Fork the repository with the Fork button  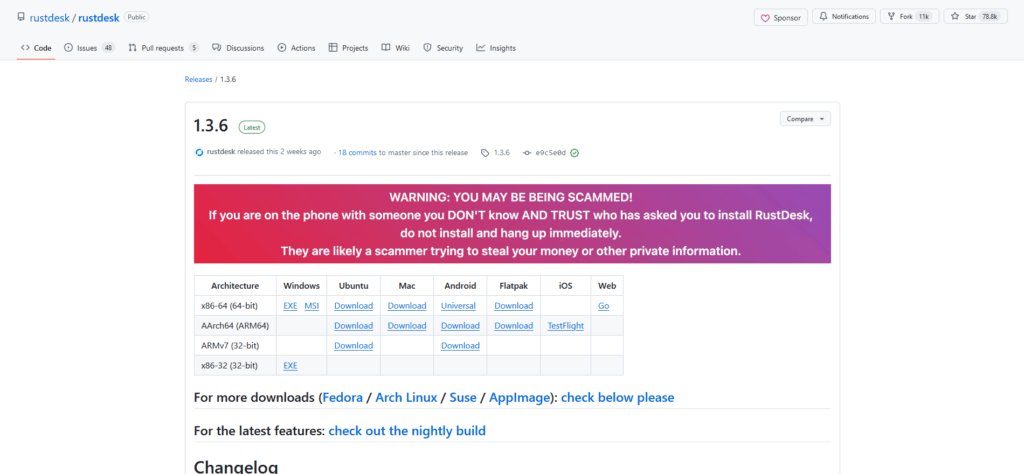pos(910,17)
